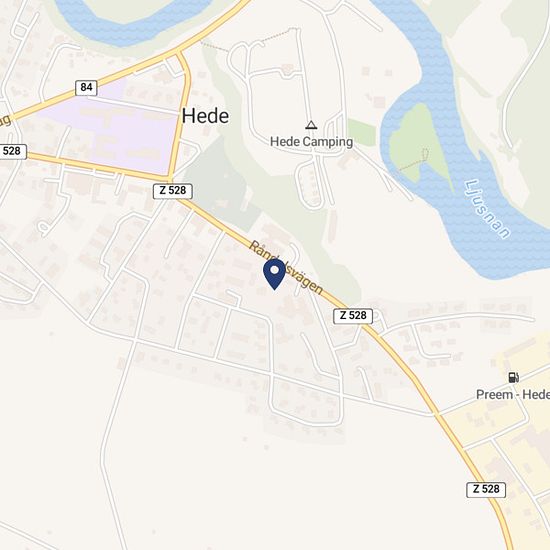
Task: Click the Z 528 shield east of pin
Action: pos(353,316)
